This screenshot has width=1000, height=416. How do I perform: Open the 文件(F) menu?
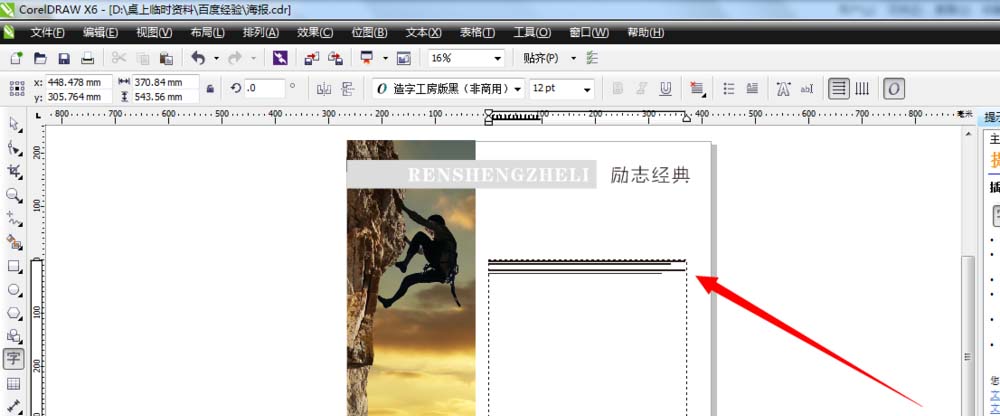pyautogui.click(x=48, y=33)
